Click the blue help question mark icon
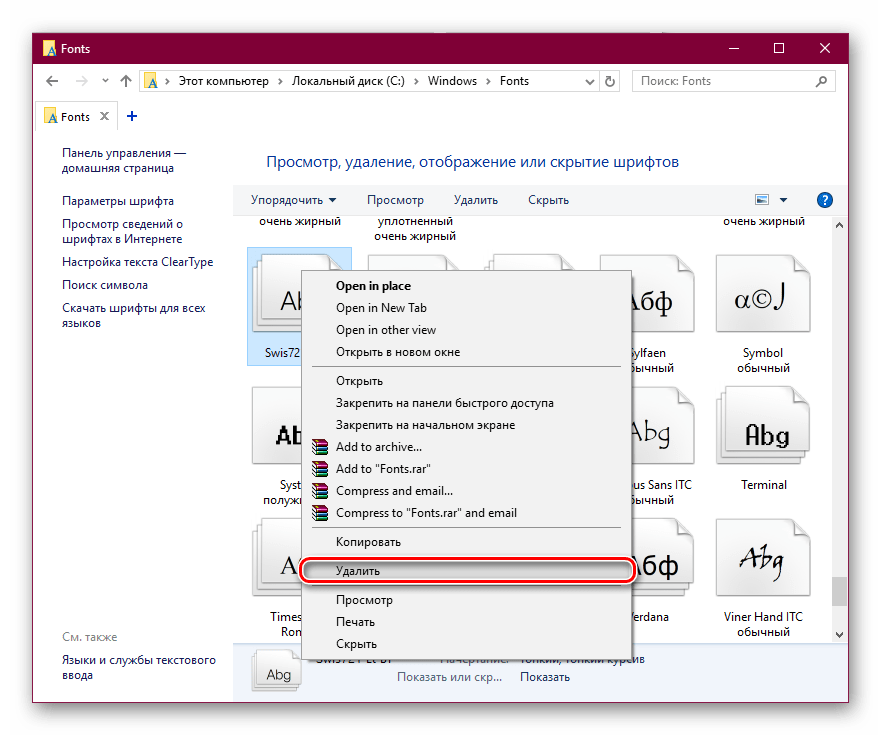 (825, 200)
